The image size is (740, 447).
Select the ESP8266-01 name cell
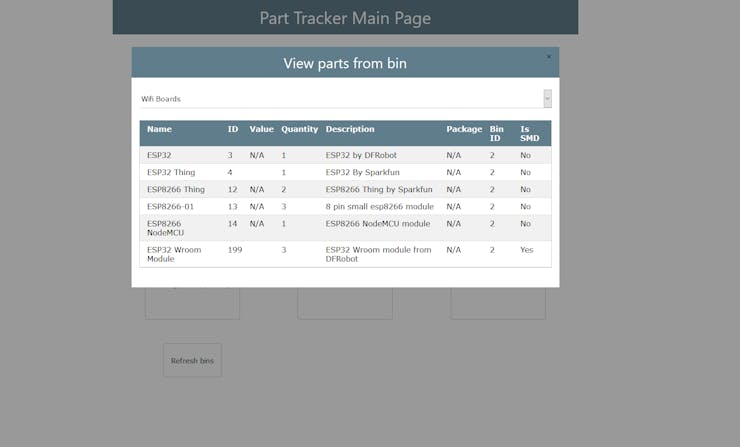coord(170,206)
